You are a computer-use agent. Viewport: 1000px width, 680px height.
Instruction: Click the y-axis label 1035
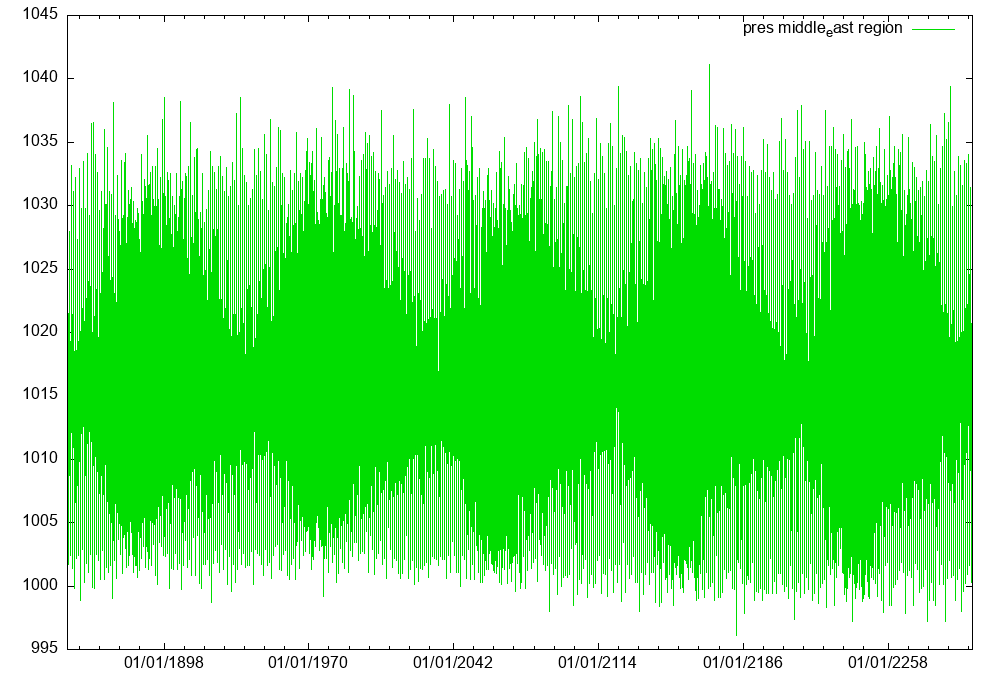pyautogui.click(x=40, y=141)
